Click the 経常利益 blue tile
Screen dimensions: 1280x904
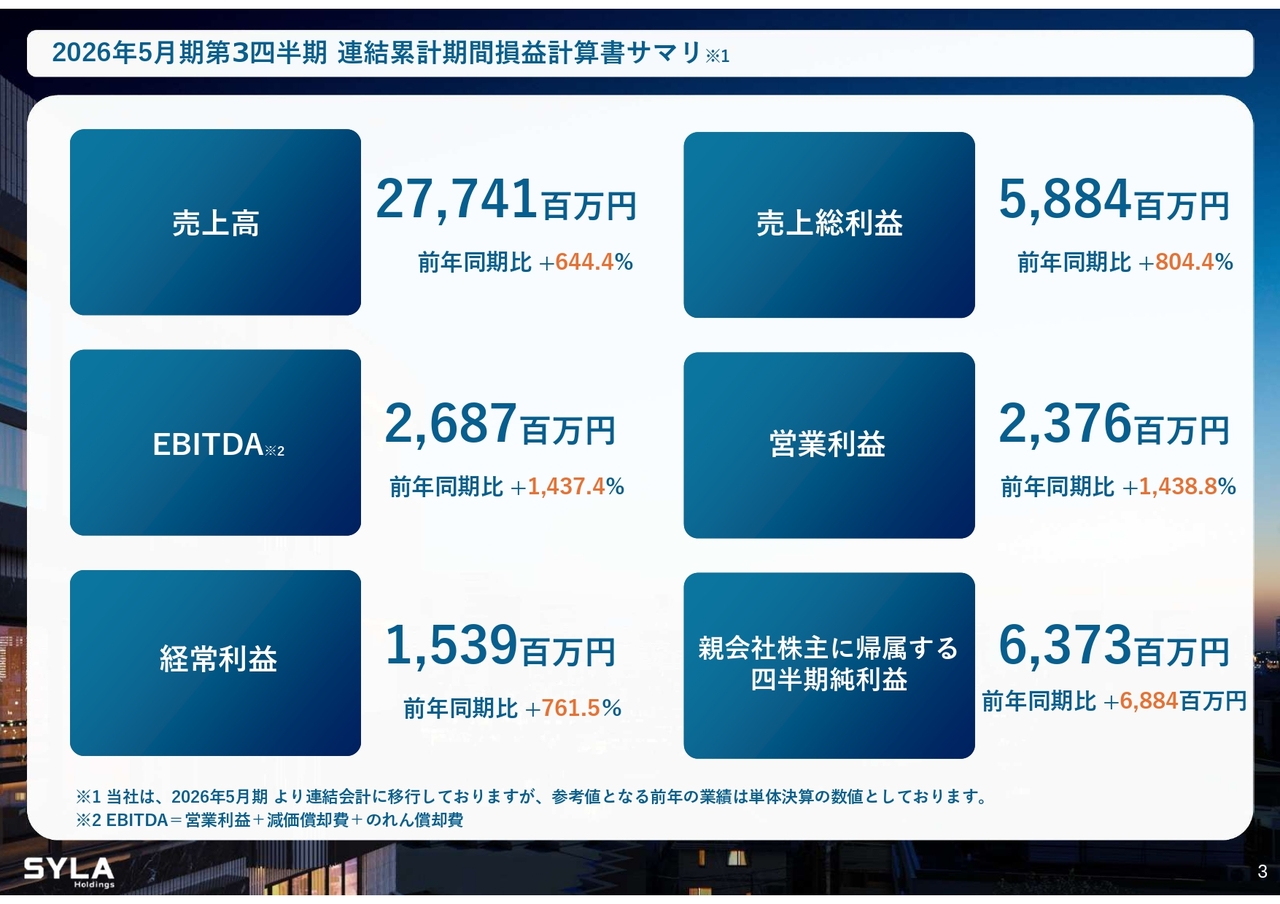215,662
